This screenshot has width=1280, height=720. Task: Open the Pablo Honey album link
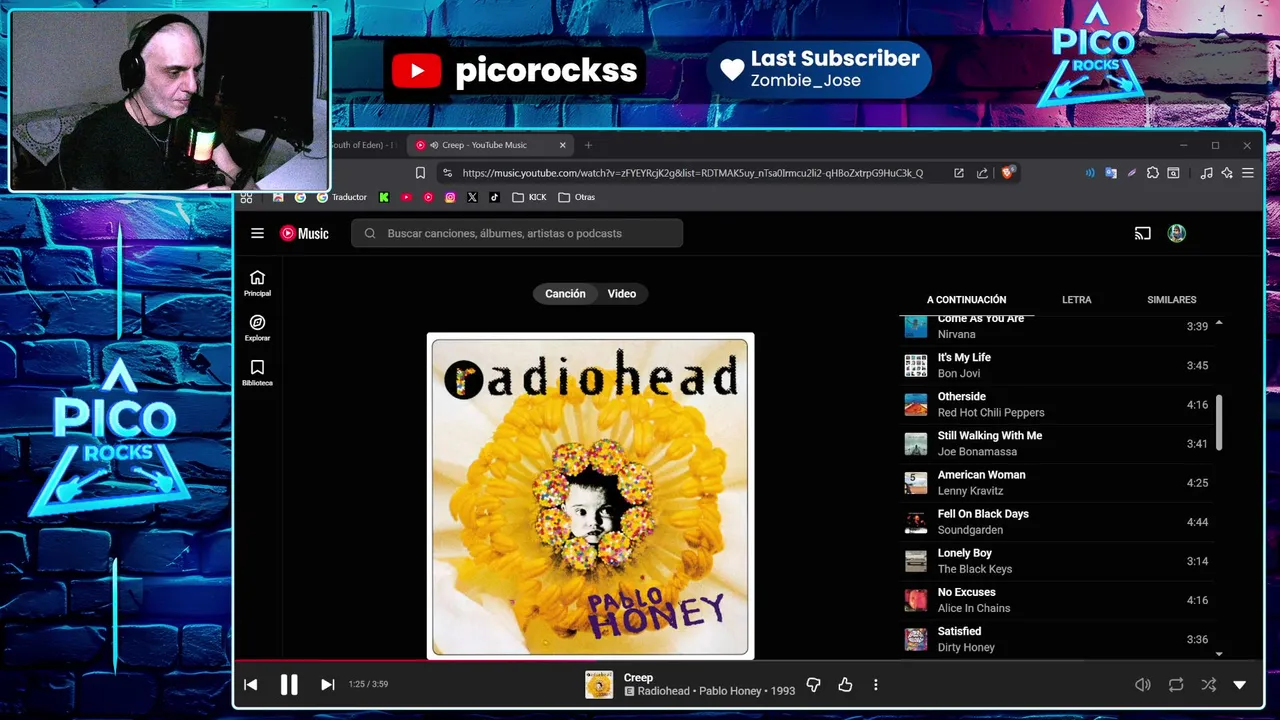(x=730, y=691)
